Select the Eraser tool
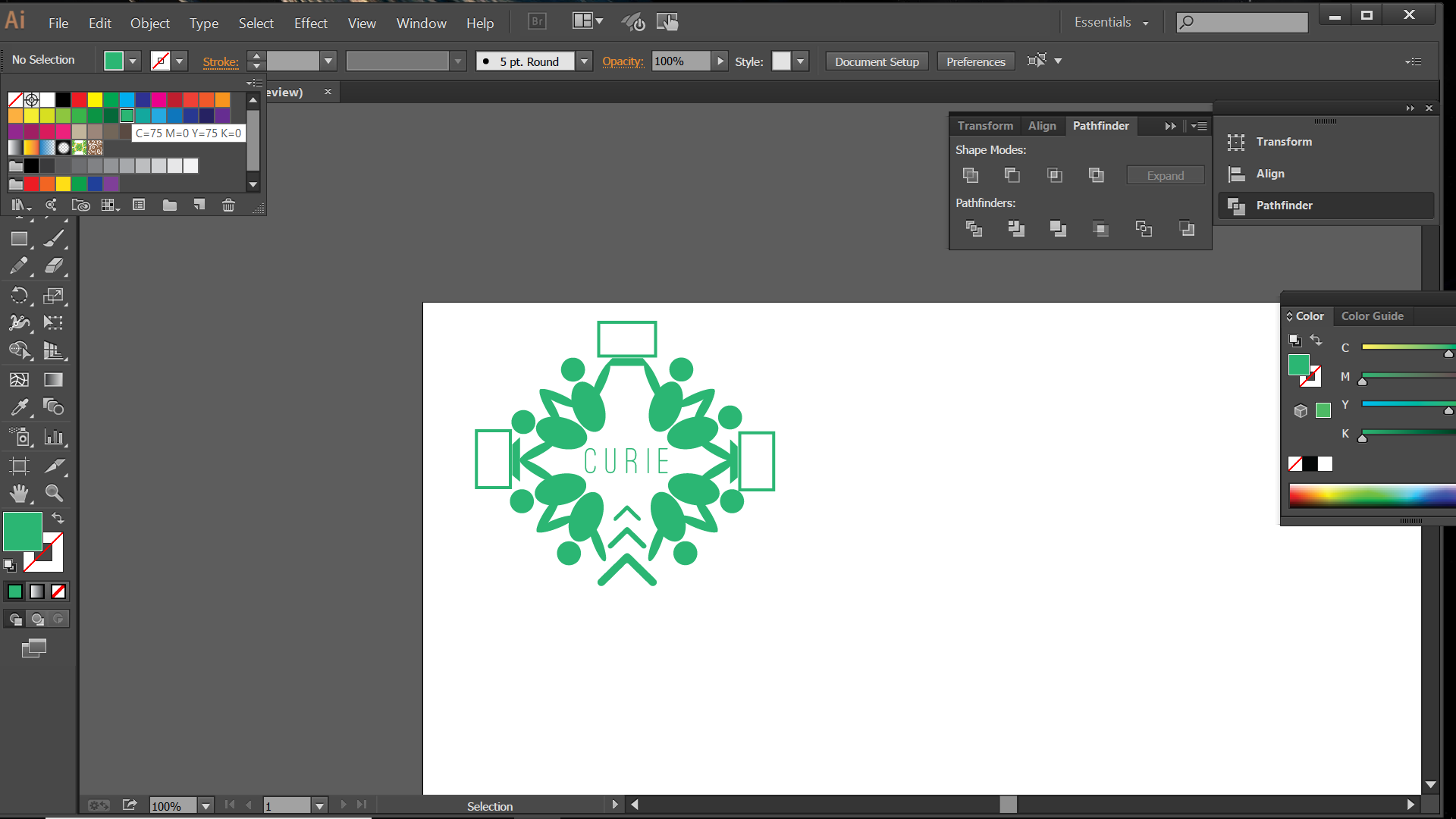This screenshot has width=1456, height=819. [x=54, y=266]
